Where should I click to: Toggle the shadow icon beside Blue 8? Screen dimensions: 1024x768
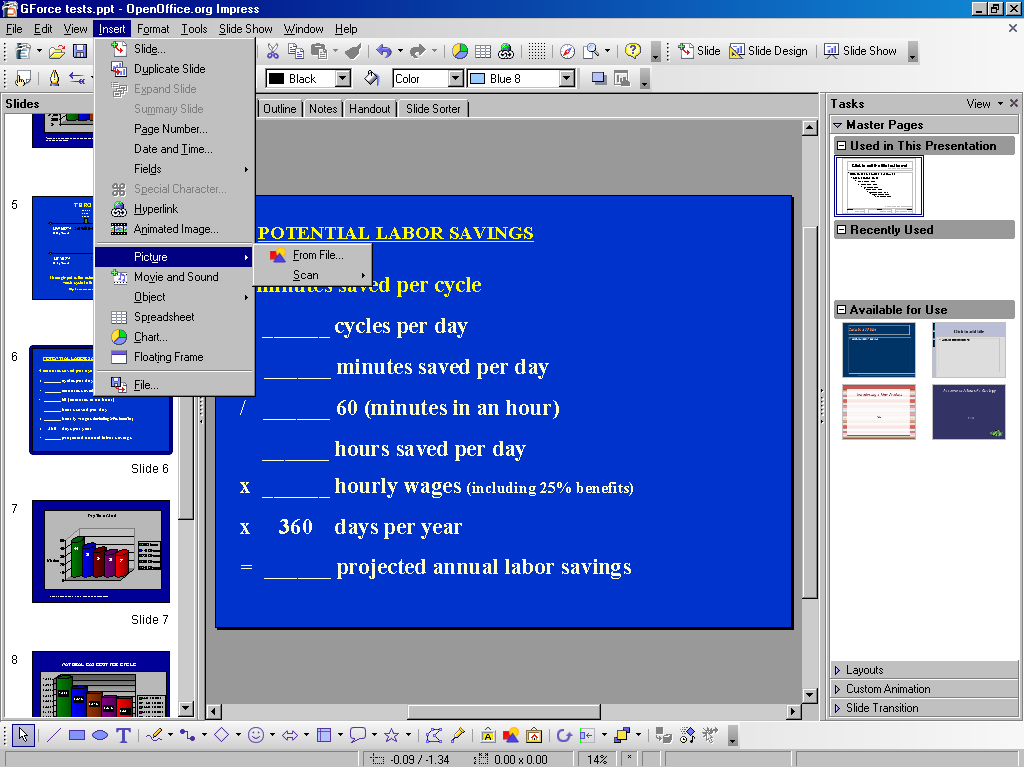[x=599, y=78]
